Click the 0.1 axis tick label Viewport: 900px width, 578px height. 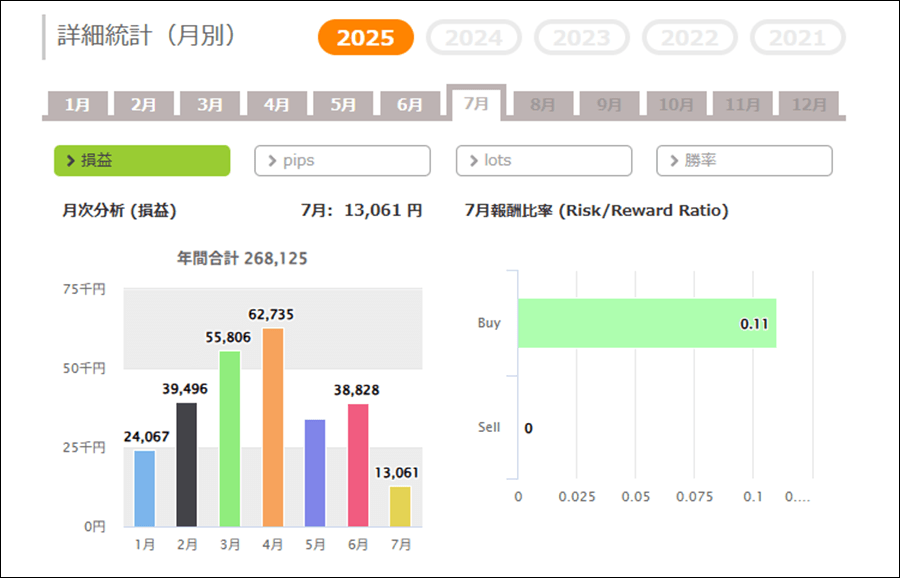pos(753,497)
